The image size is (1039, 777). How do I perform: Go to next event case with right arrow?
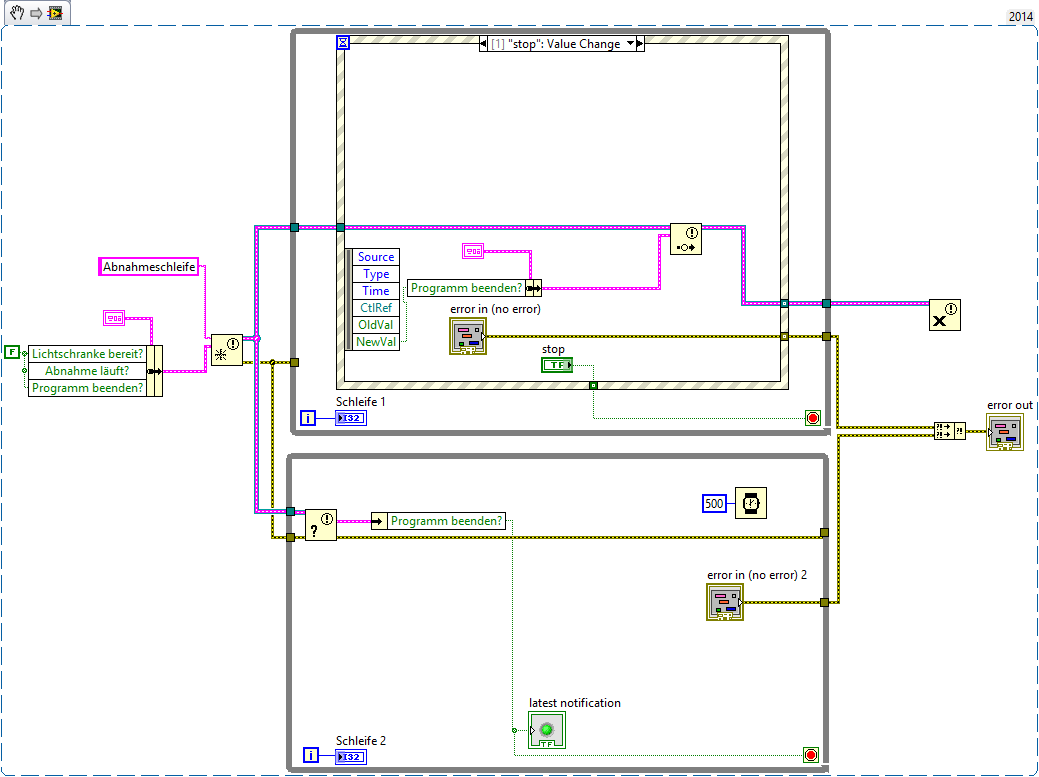[640, 44]
